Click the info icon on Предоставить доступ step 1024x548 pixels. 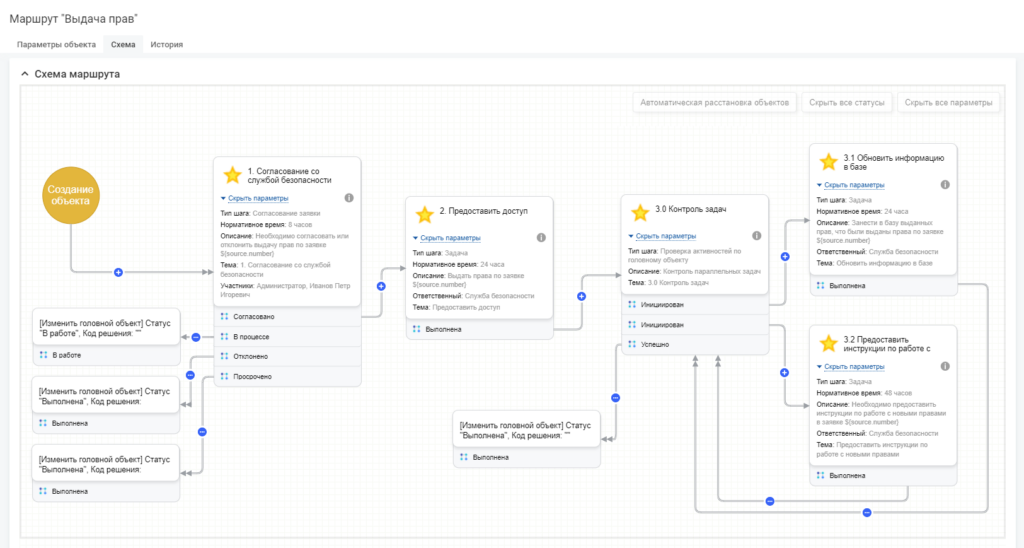[541, 238]
